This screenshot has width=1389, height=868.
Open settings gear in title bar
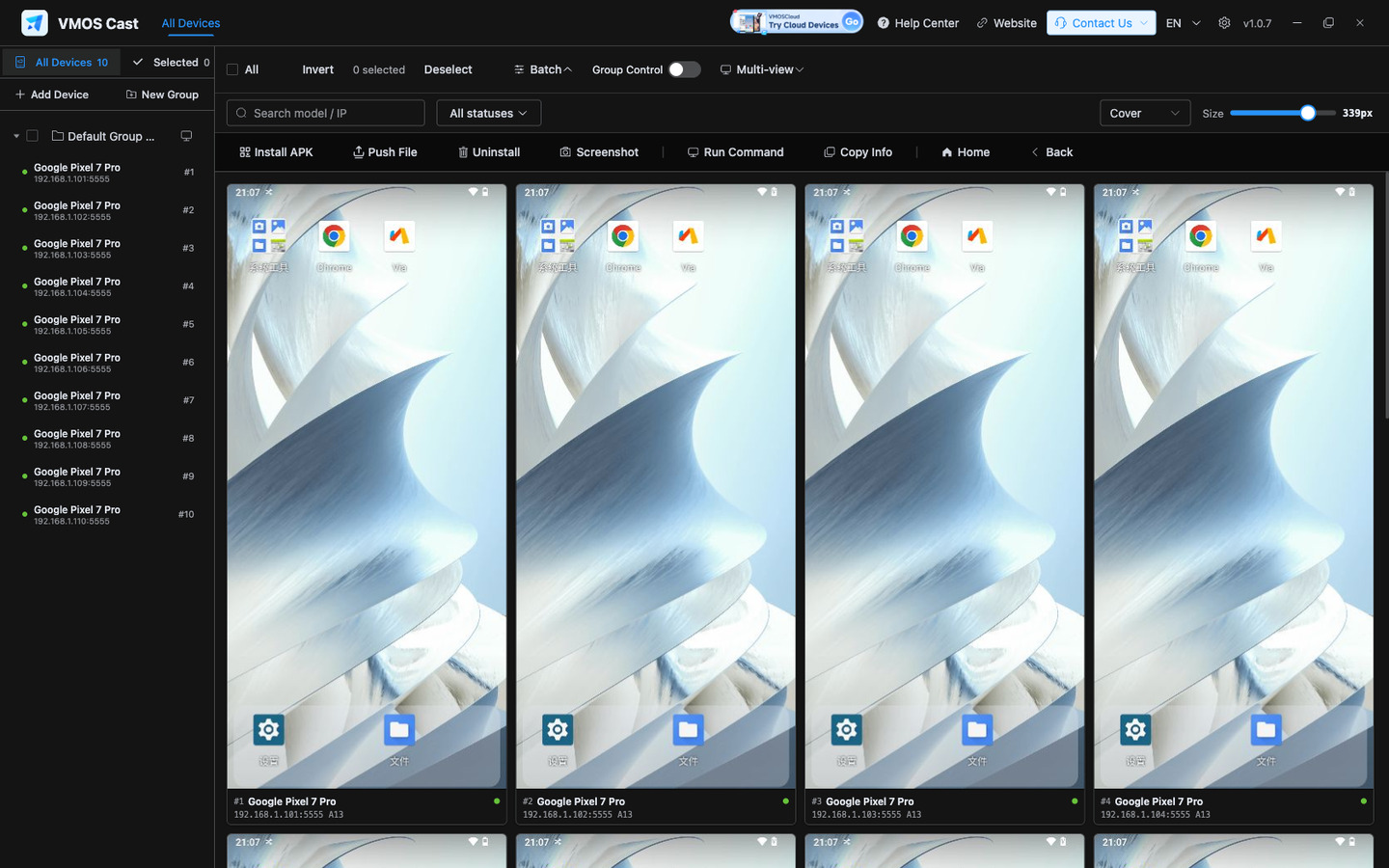coord(1224,23)
